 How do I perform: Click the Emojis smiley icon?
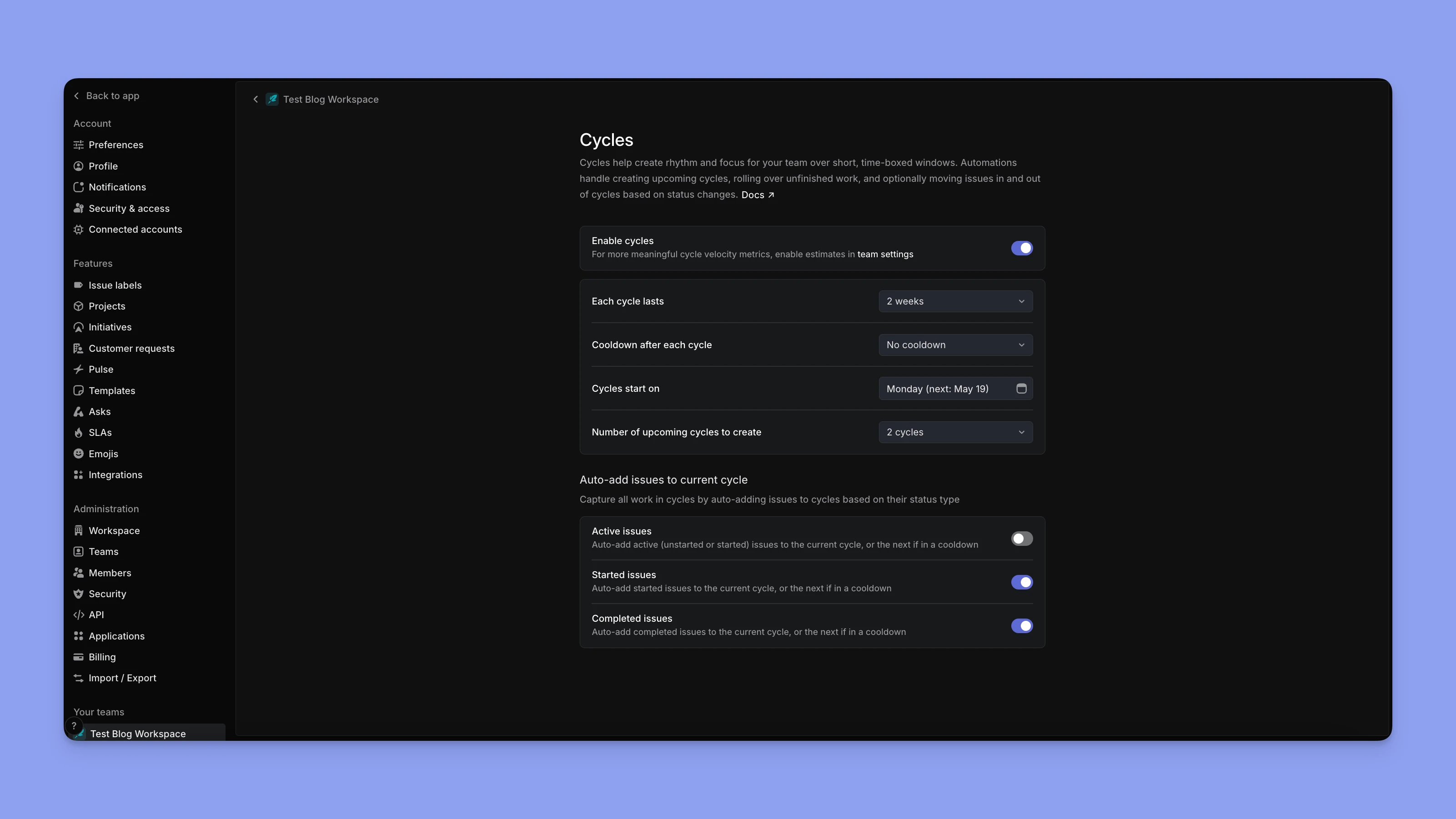pos(79,454)
